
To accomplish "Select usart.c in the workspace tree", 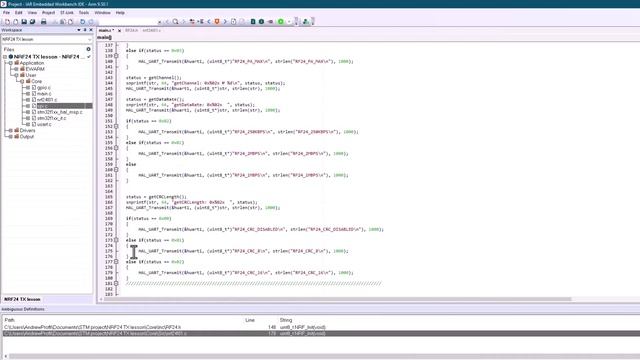I will point(44,124).
